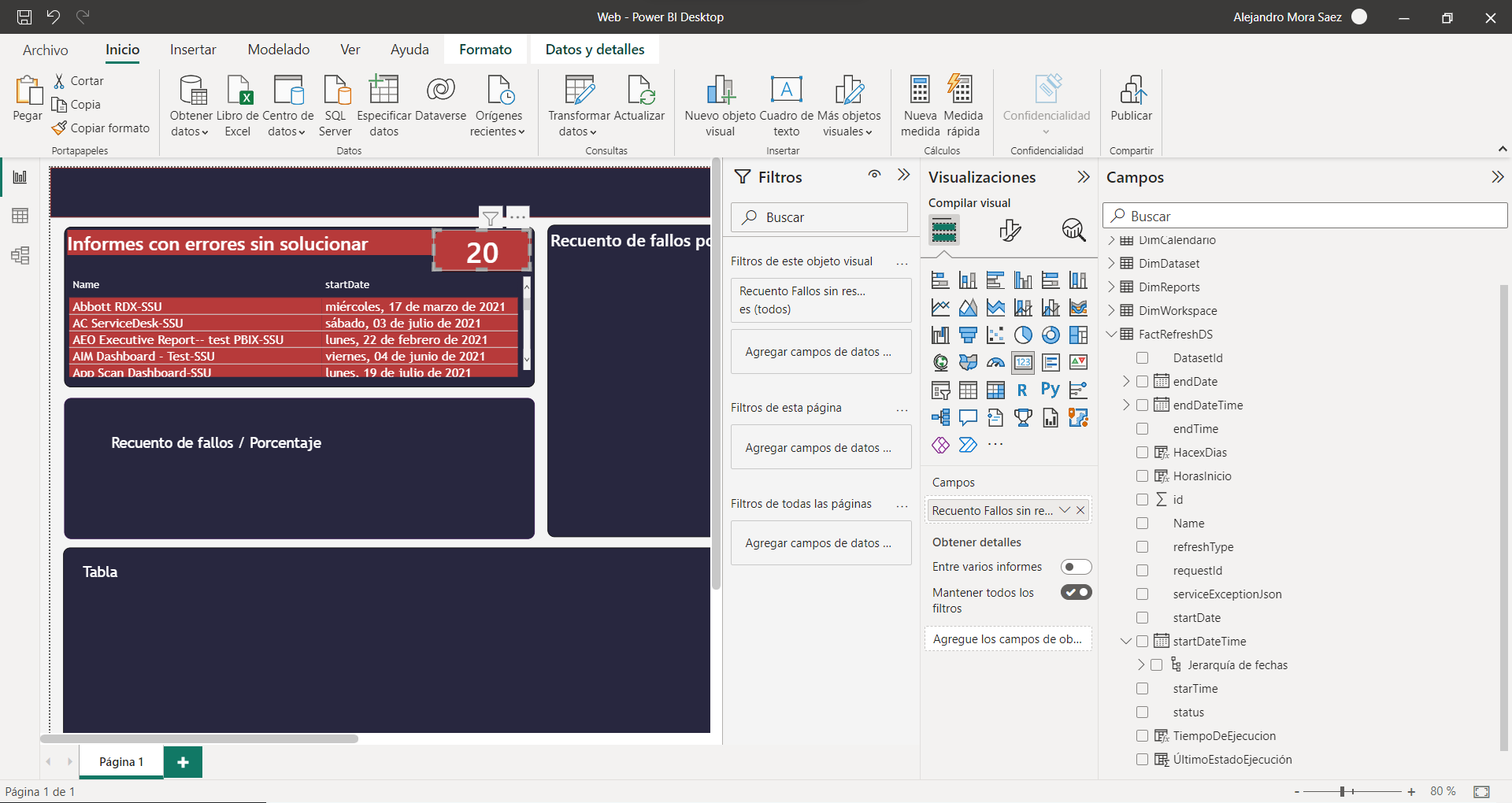Click the Publicar icon in the ribbon

pyautogui.click(x=1131, y=91)
